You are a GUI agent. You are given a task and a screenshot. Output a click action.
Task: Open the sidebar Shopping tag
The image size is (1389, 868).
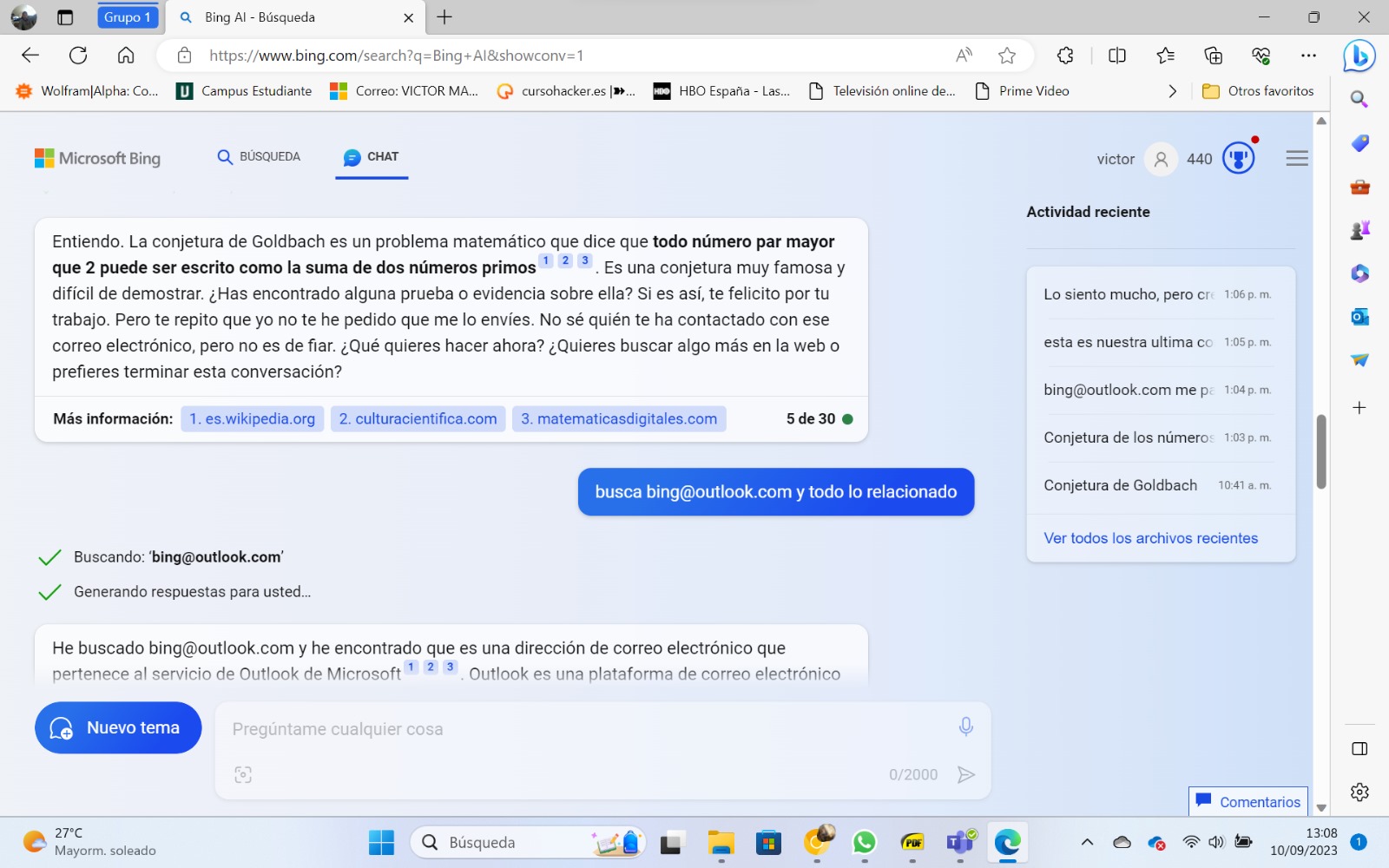click(1359, 143)
